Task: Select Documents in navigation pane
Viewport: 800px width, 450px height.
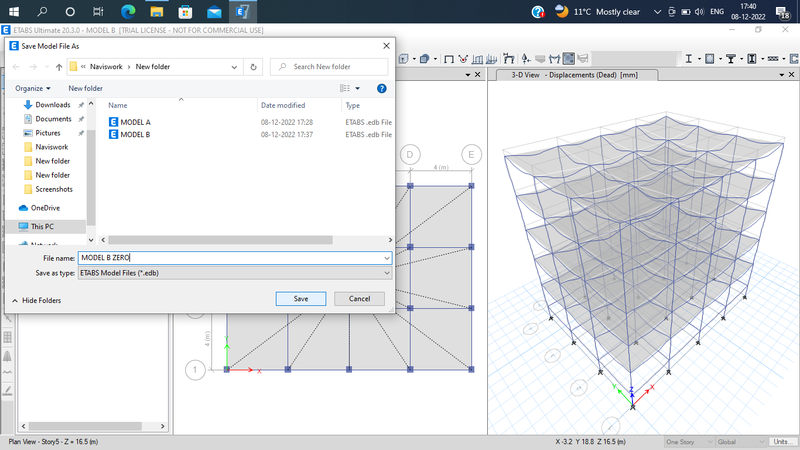Action: [54, 119]
